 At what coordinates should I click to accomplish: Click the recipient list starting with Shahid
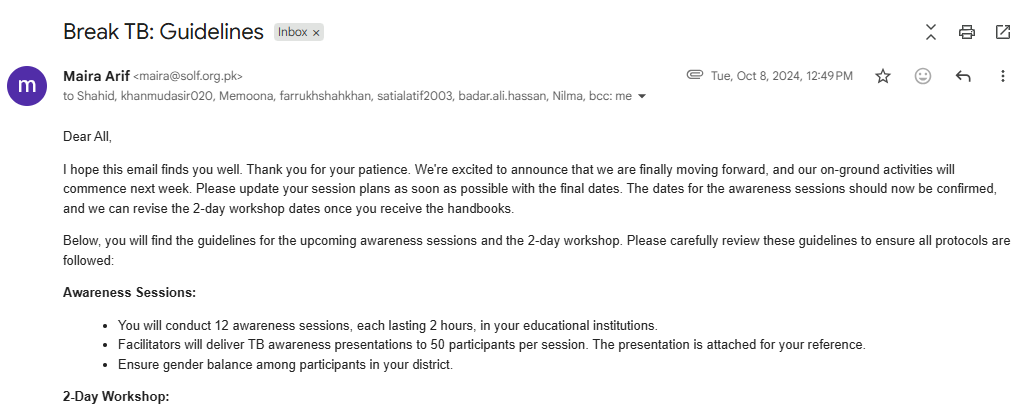point(347,96)
